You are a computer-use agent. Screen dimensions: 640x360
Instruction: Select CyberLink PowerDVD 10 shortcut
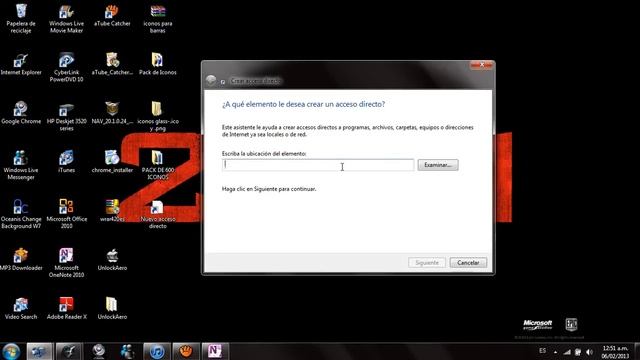click(x=66, y=68)
